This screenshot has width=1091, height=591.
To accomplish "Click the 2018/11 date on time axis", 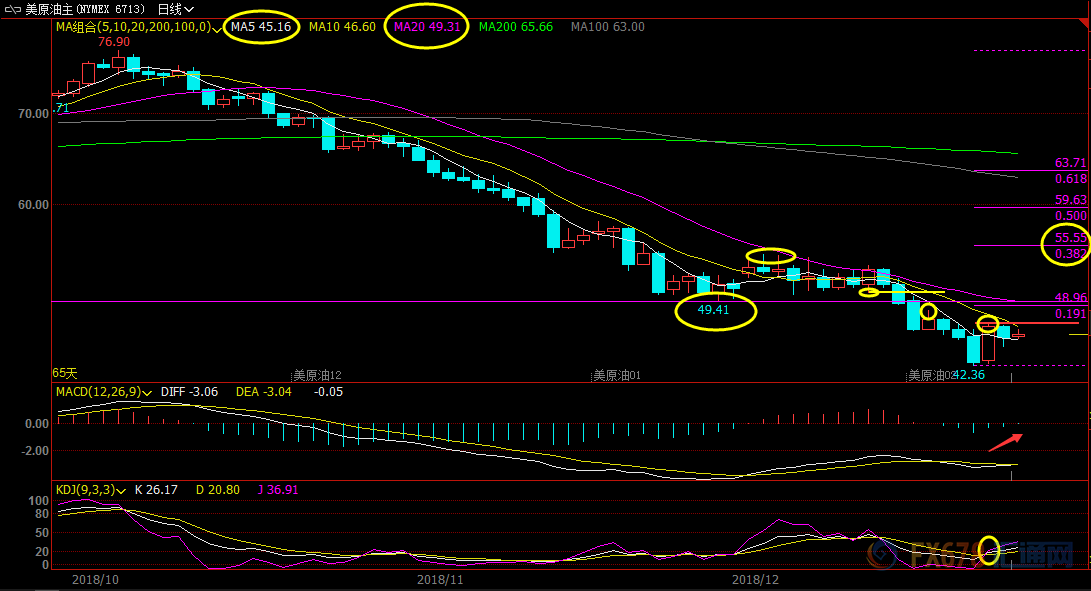I will [440, 579].
